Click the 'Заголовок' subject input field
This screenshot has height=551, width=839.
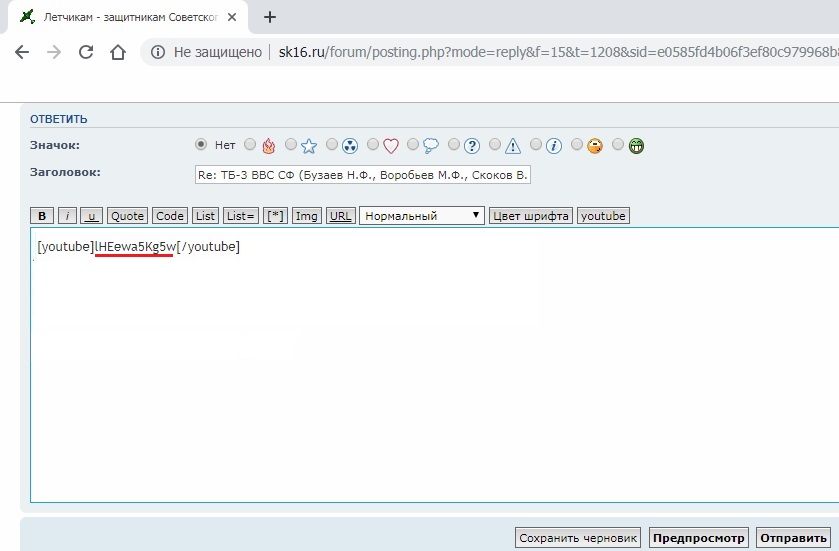click(x=362, y=174)
